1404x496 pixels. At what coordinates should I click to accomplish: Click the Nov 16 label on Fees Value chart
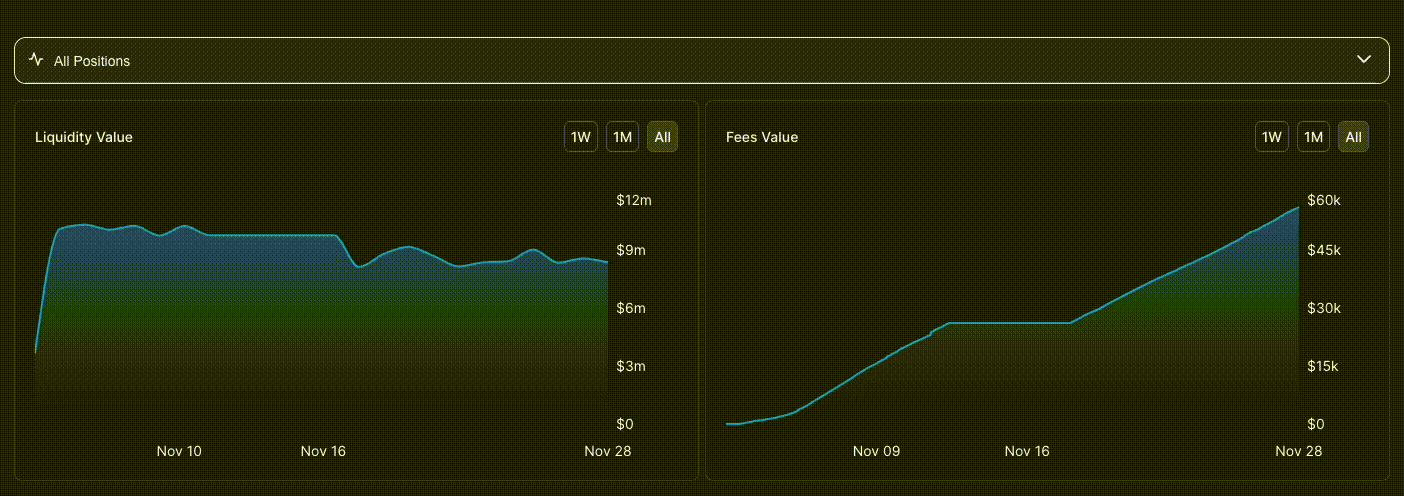1027,451
